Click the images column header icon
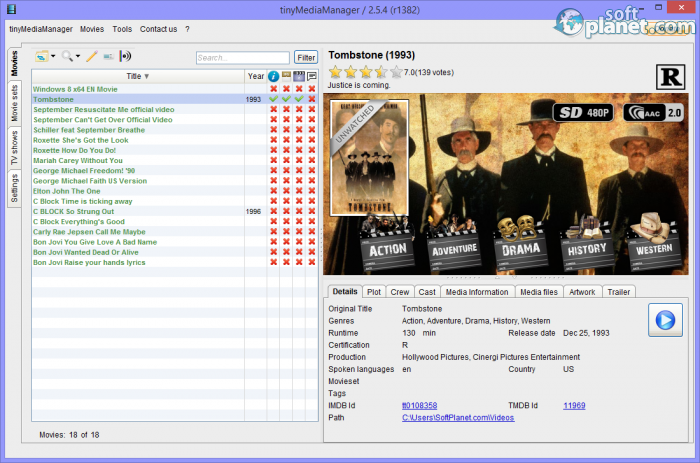 pyautogui.click(x=286, y=76)
